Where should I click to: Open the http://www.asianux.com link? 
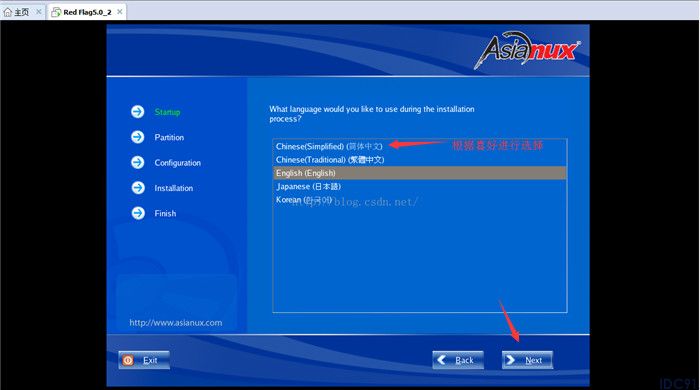[x=175, y=323]
